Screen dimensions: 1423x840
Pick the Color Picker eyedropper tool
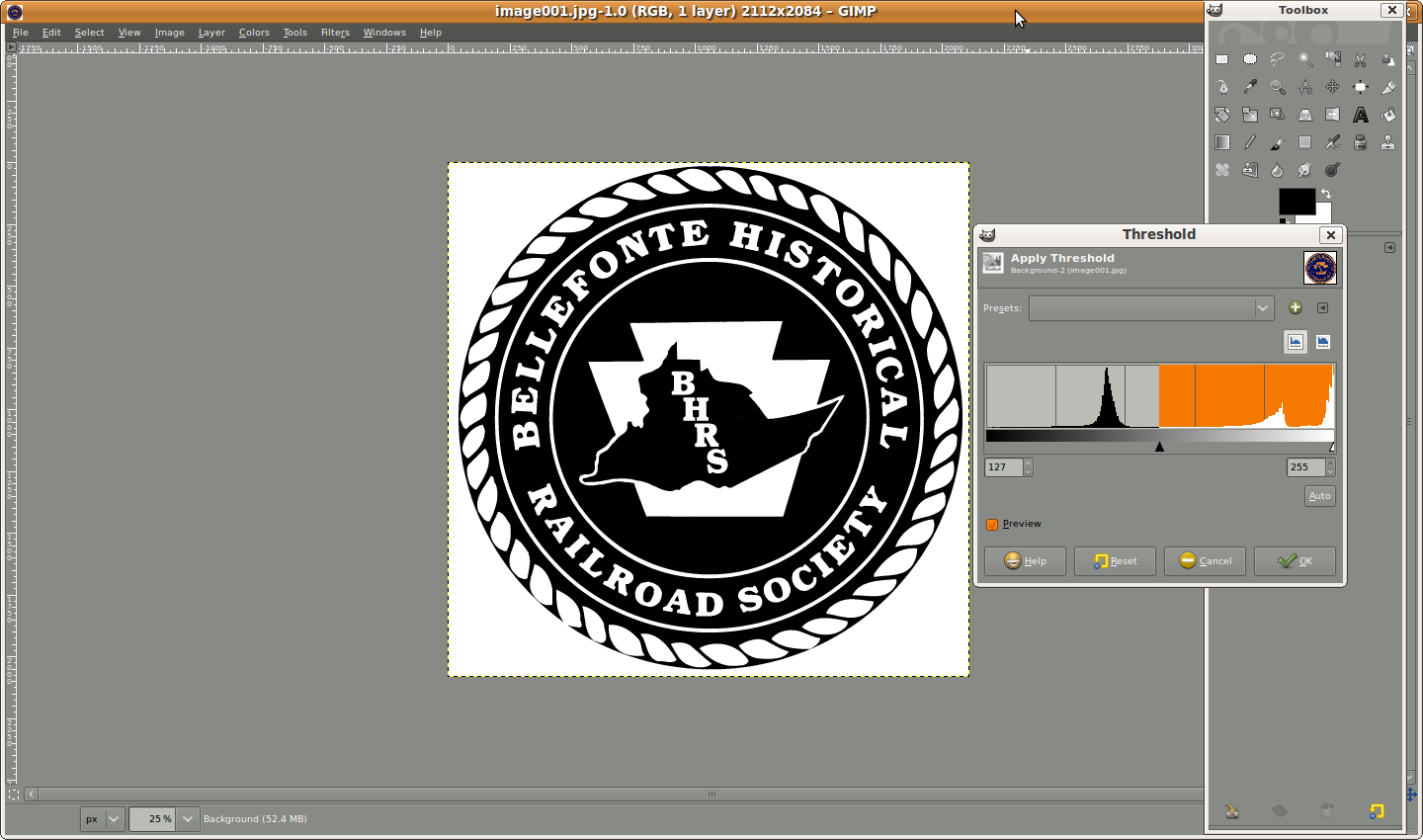1250,87
